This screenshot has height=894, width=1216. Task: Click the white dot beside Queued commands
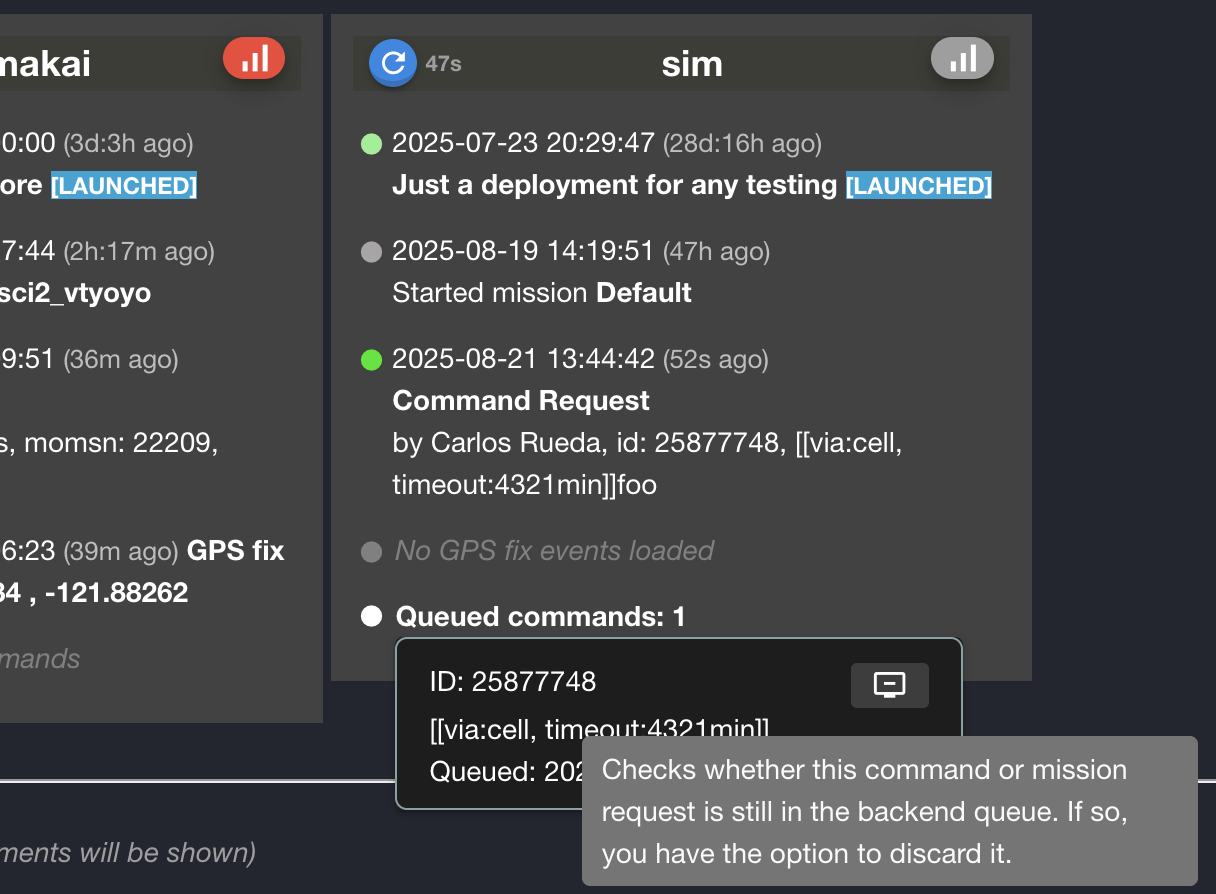(x=371, y=617)
